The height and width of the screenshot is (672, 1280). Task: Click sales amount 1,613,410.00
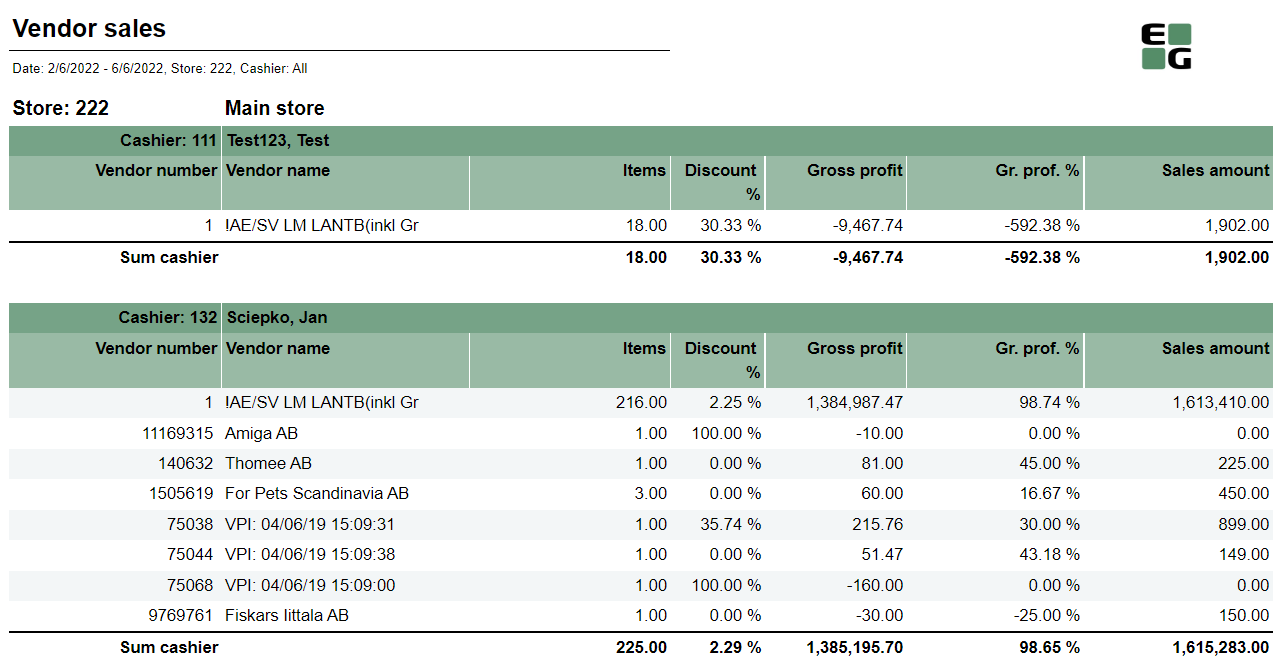[x=1221, y=402]
